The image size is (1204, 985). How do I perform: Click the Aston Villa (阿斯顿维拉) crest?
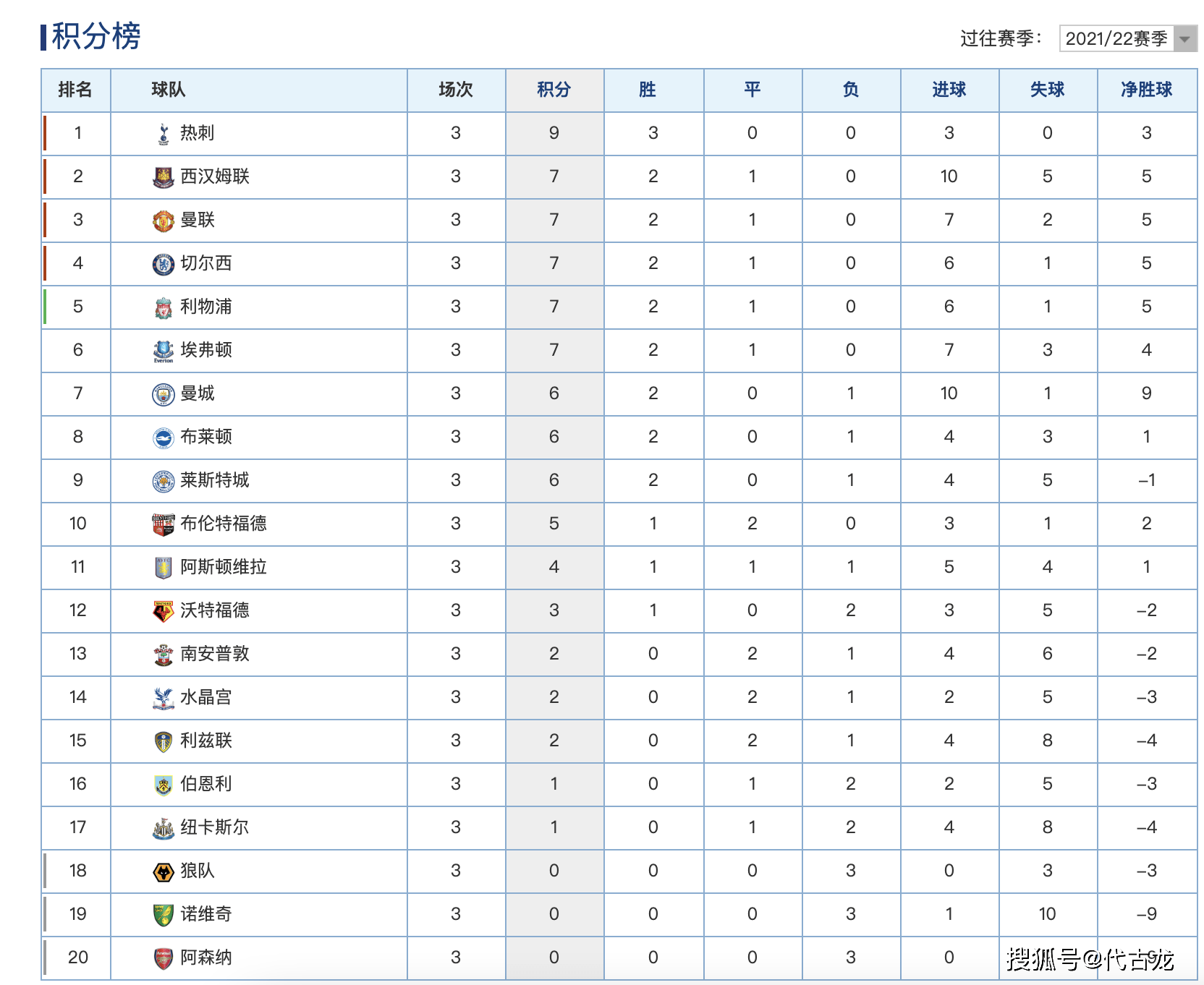tap(164, 568)
